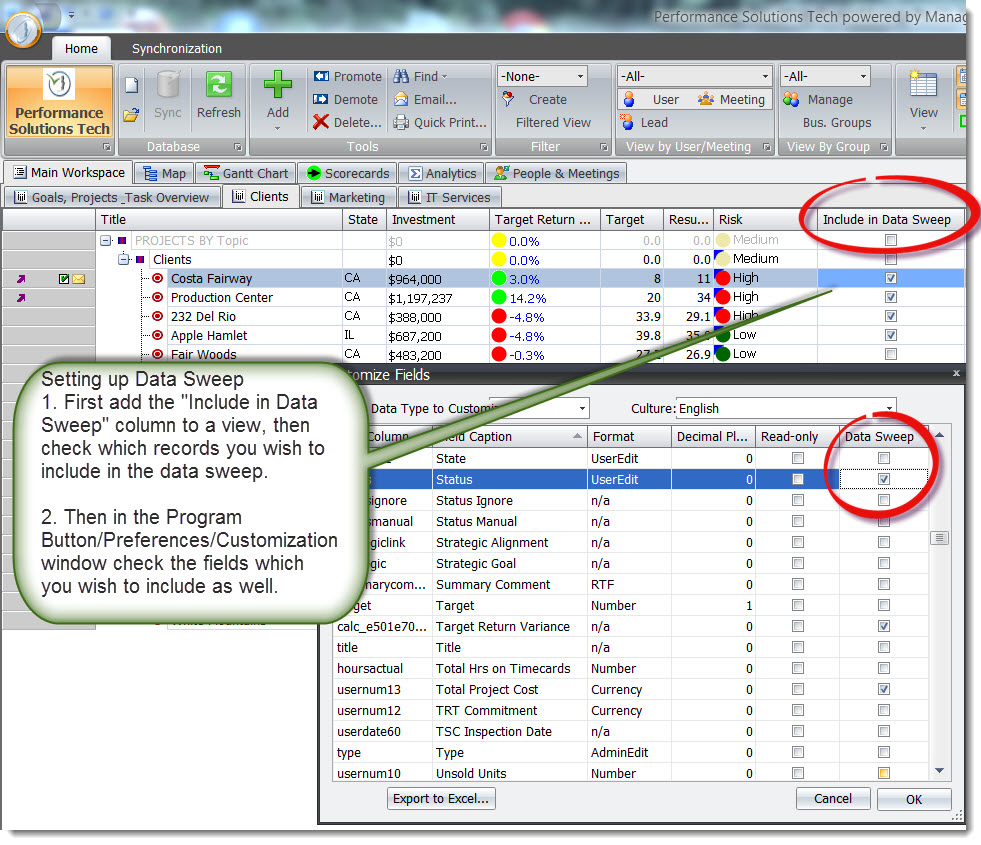Close the Customize Fields dialog
Screen dimensions: 981x845
(x=956, y=373)
